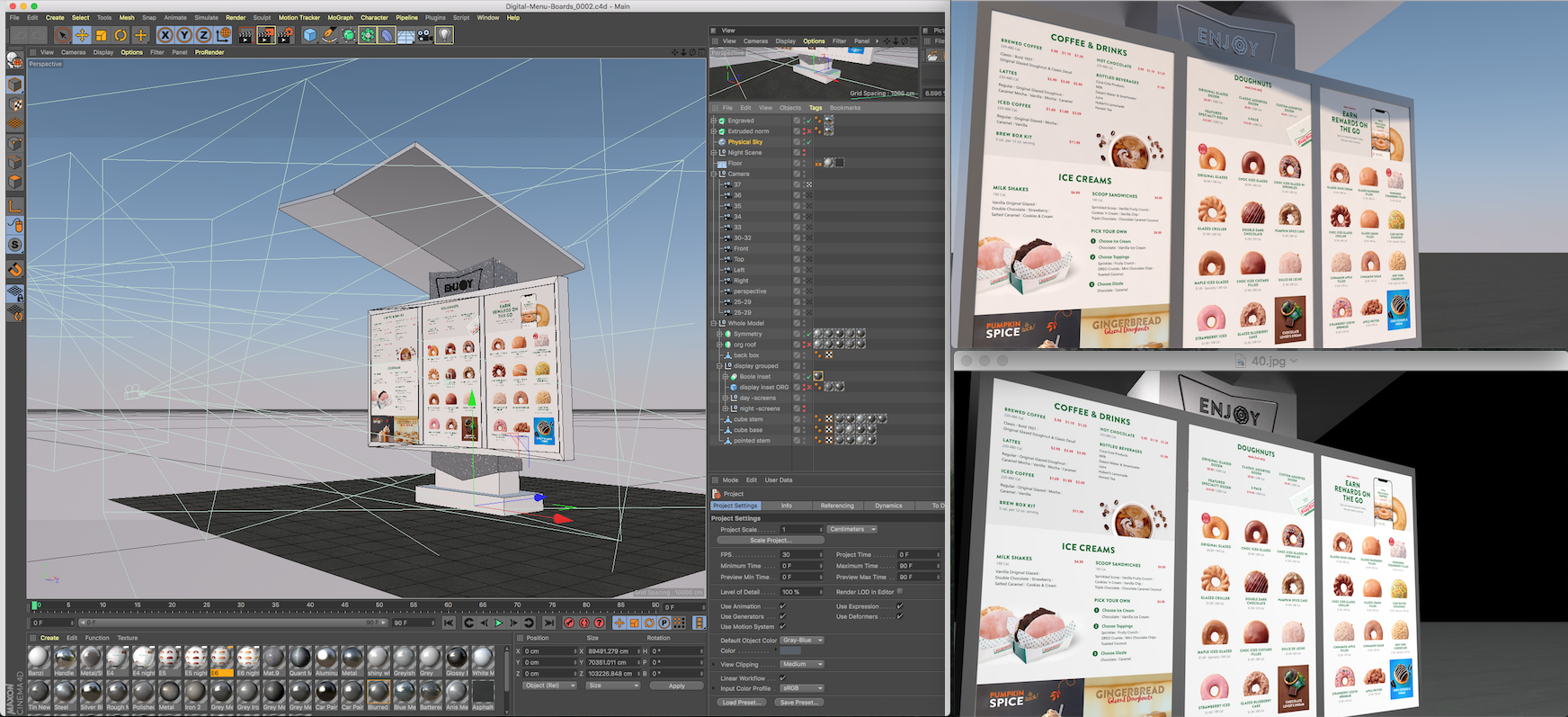Click frame 45 on the timeline ruler
This screenshot has width=1568, height=717.
[345, 605]
